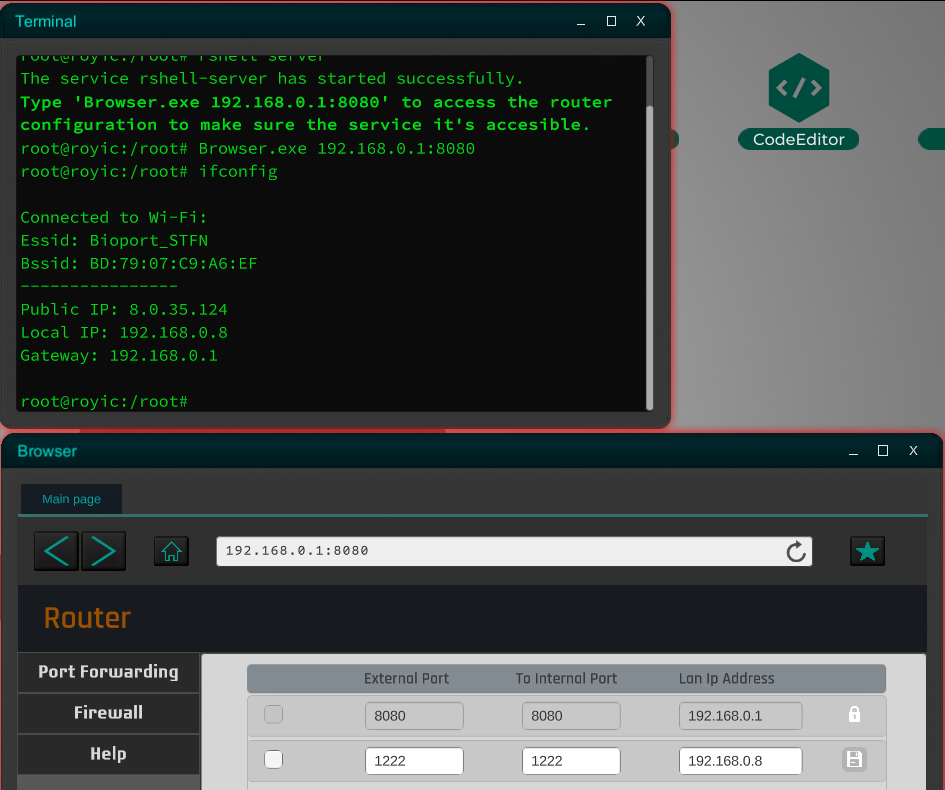Close the Browser window

[913, 451]
